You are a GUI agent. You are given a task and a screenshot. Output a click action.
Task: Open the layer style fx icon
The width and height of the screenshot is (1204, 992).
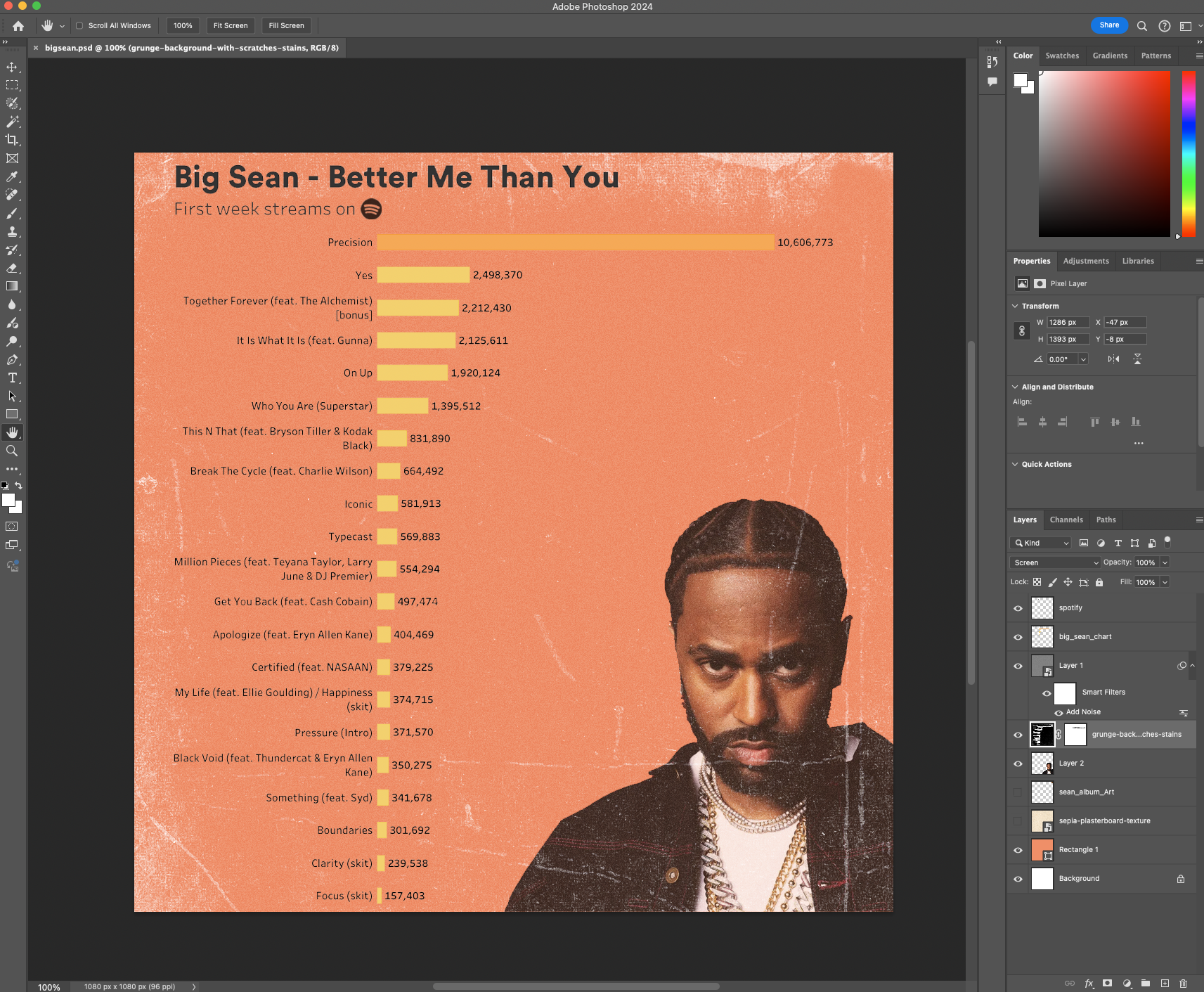pos(1089,984)
